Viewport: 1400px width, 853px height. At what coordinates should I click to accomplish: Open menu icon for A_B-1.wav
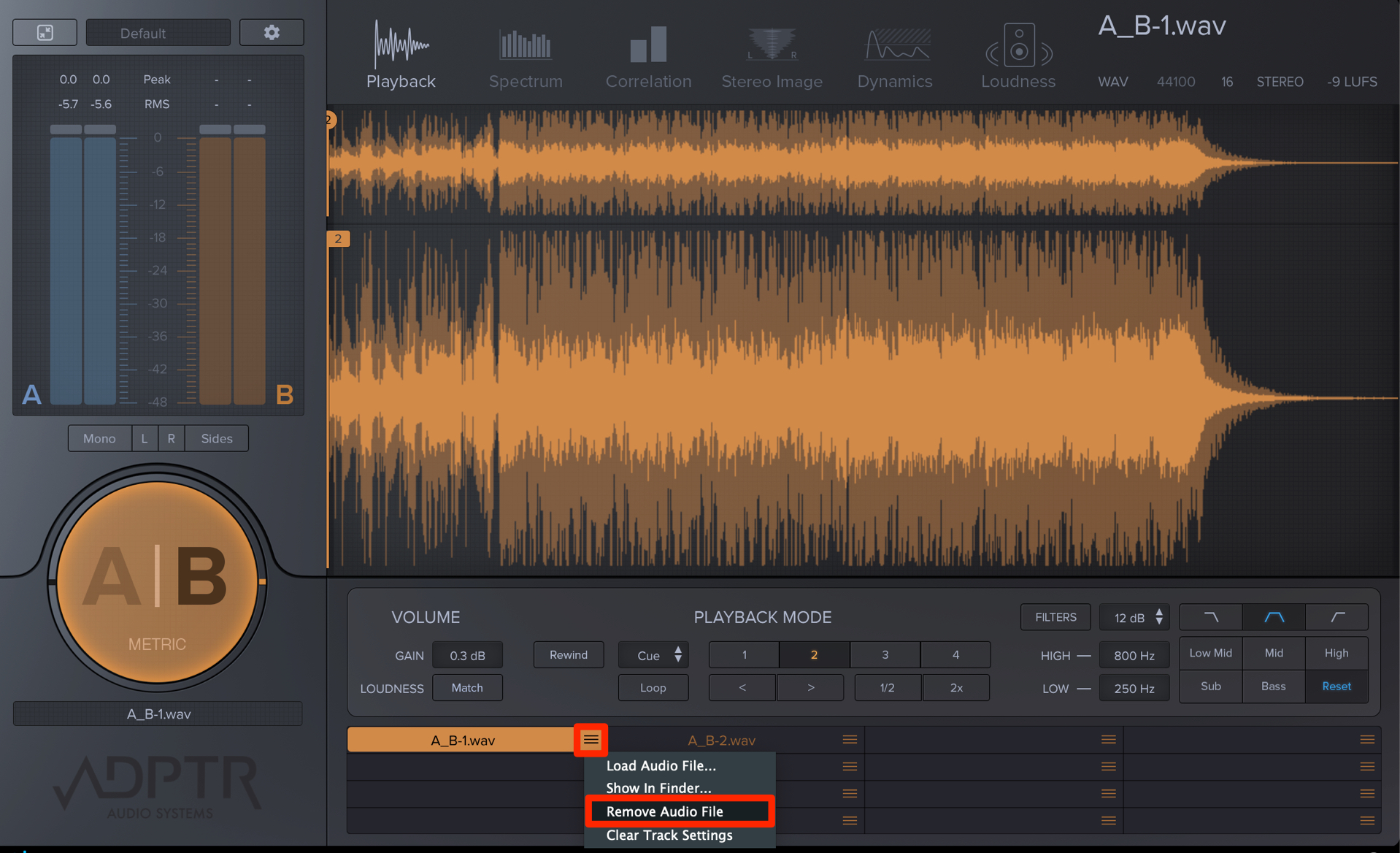point(591,740)
